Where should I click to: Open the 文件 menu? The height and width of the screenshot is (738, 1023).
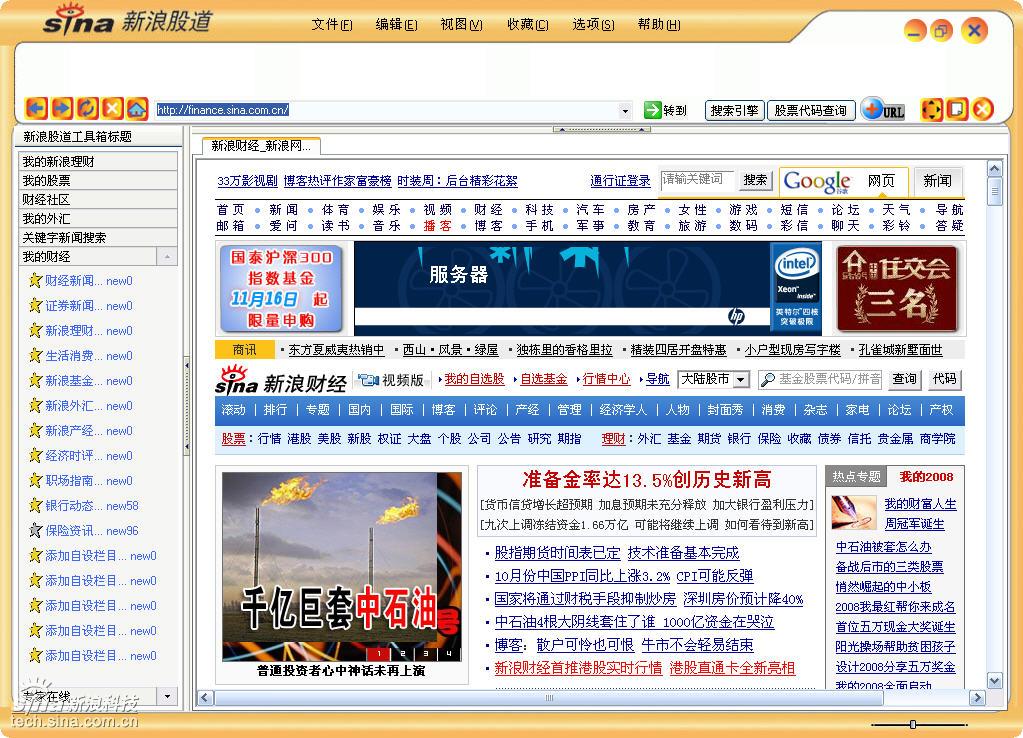[x=332, y=25]
